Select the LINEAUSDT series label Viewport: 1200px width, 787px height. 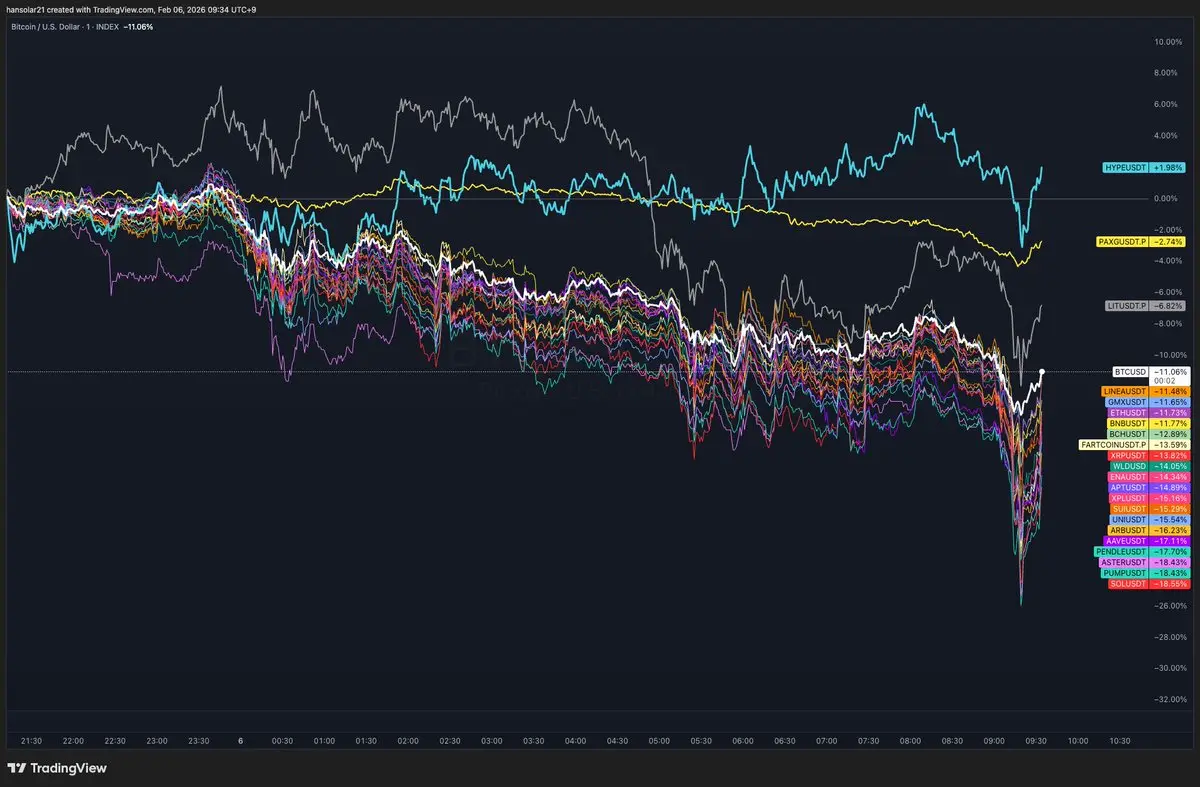coord(1124,391)
